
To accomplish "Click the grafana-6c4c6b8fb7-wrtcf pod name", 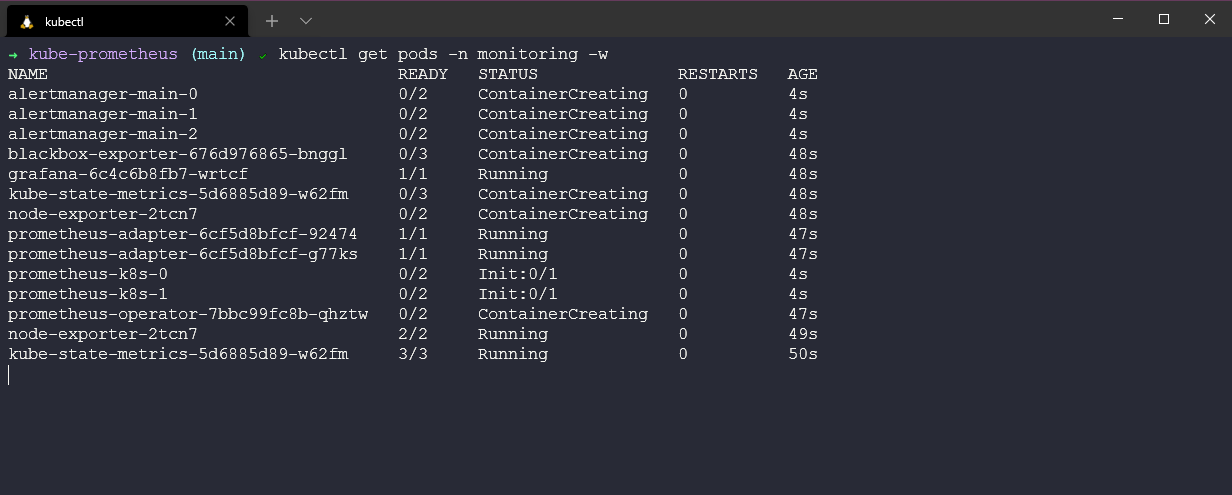I will click(x=128, y=174).
